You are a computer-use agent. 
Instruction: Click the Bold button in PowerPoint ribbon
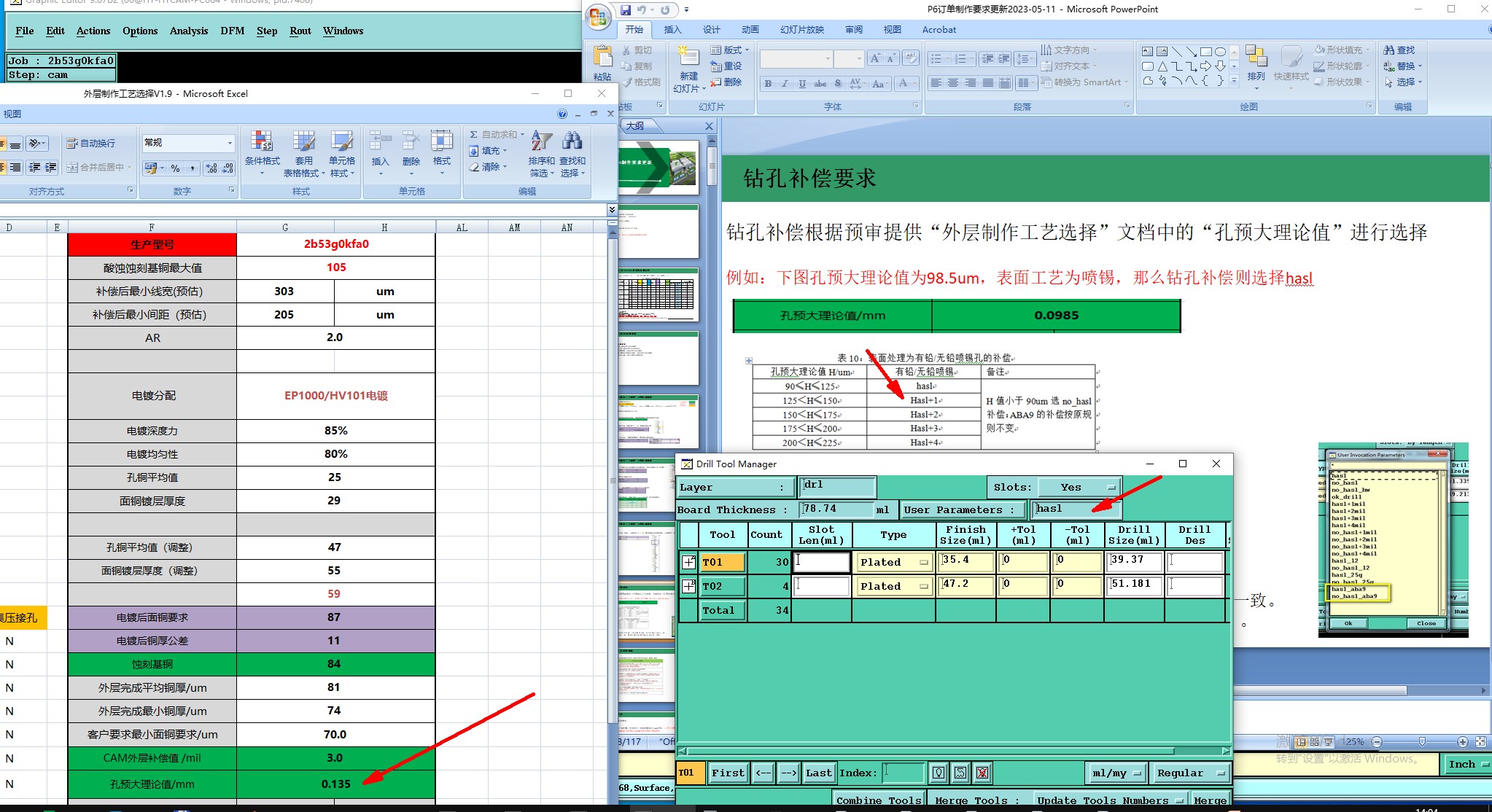click(768, 84)
